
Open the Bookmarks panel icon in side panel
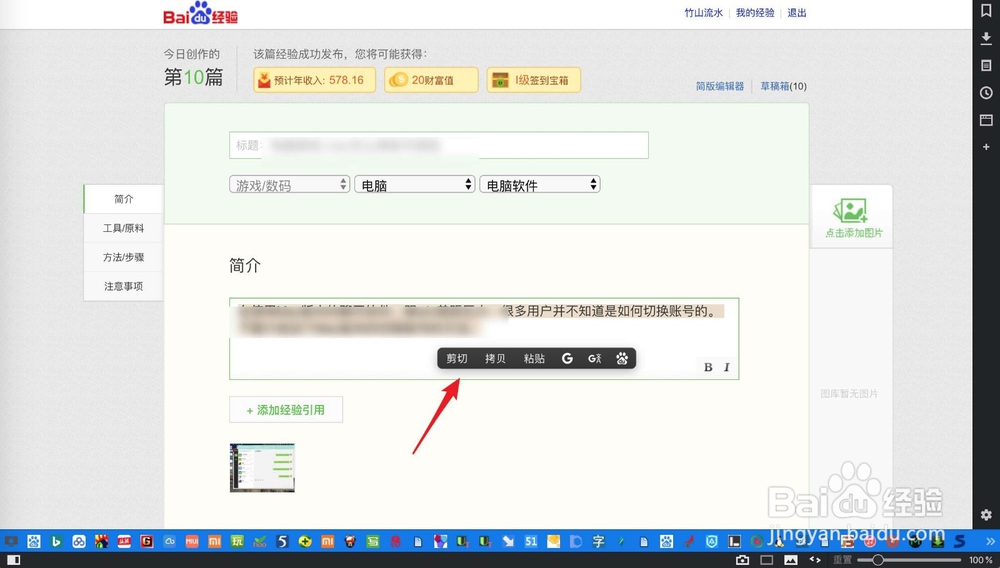coord(986,11)
